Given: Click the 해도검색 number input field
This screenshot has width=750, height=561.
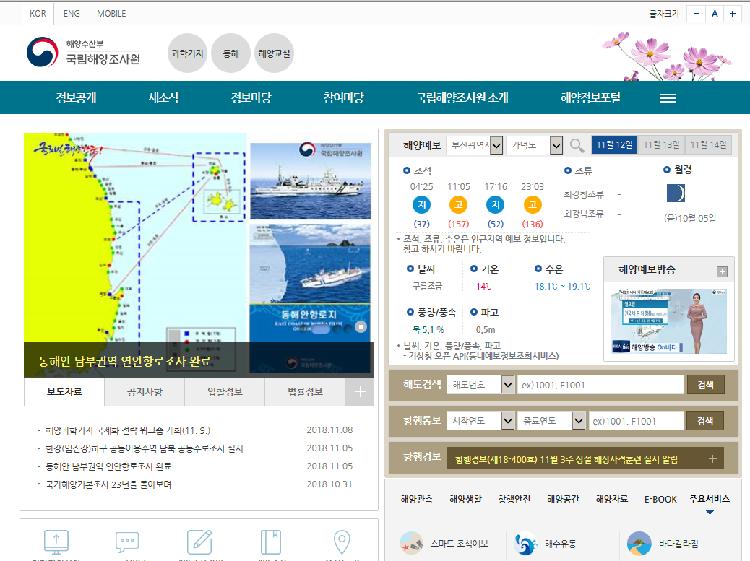Looking at the screenshot, I should (600, 385).
